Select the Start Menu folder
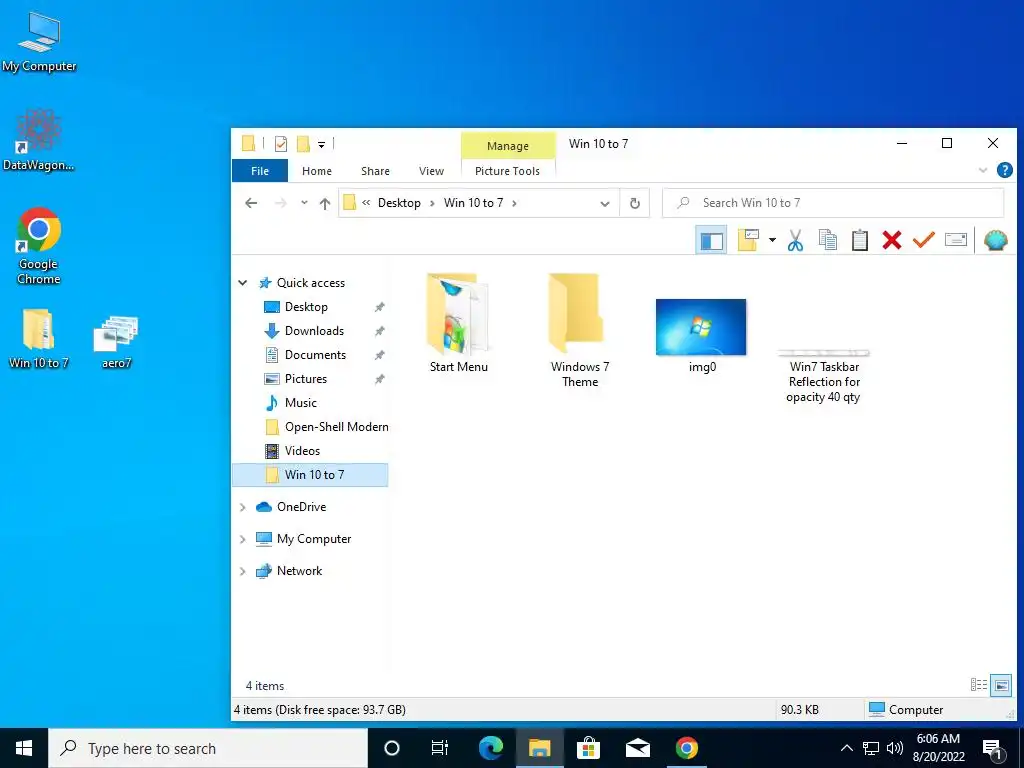Viewport: 1024px width, 768px height. tap(458, 324)
